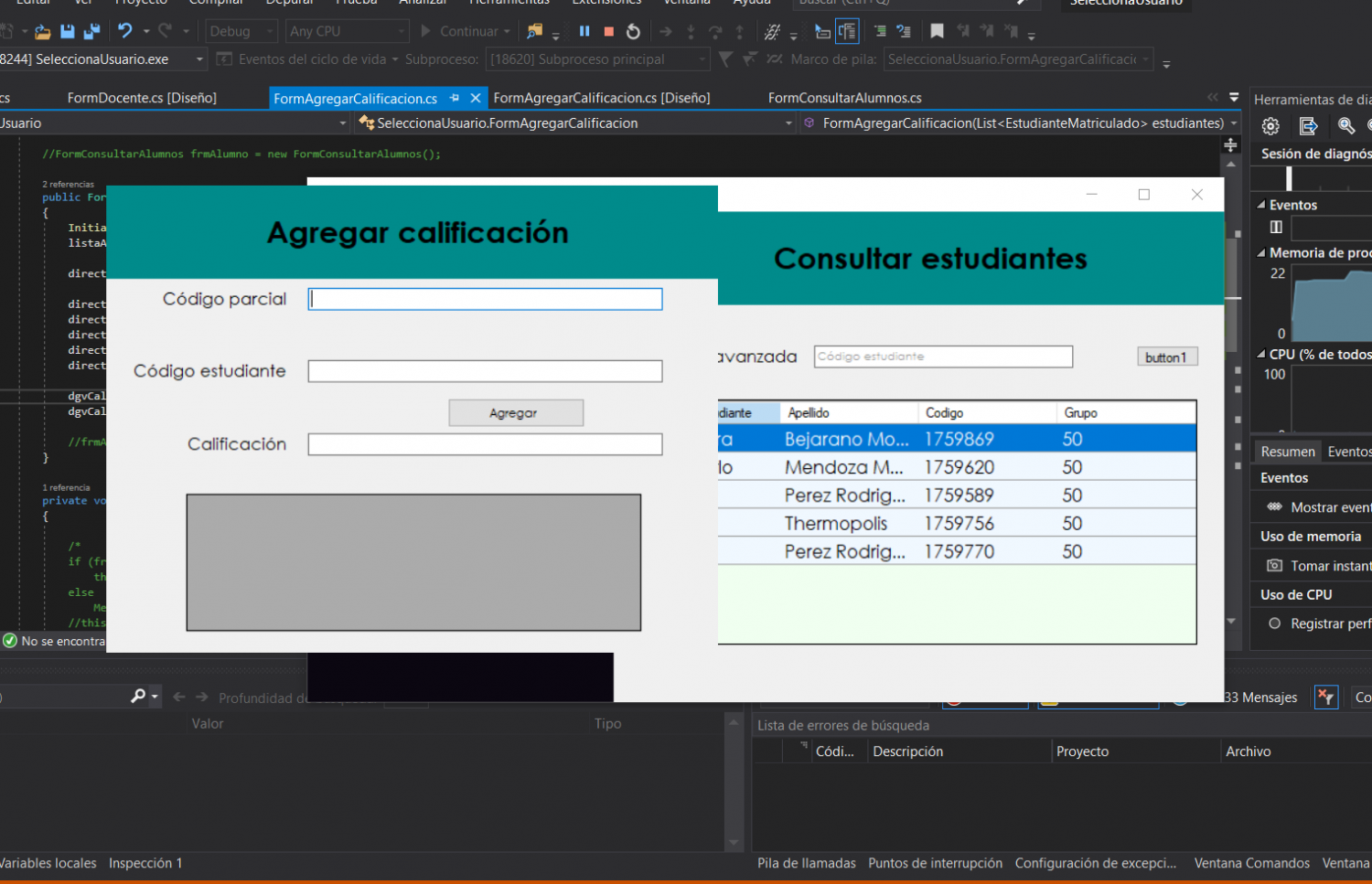This screenshot has width=1372, height=884.
Task: Click the clear-filter icon in the error list
Action: pos(1325,698)
